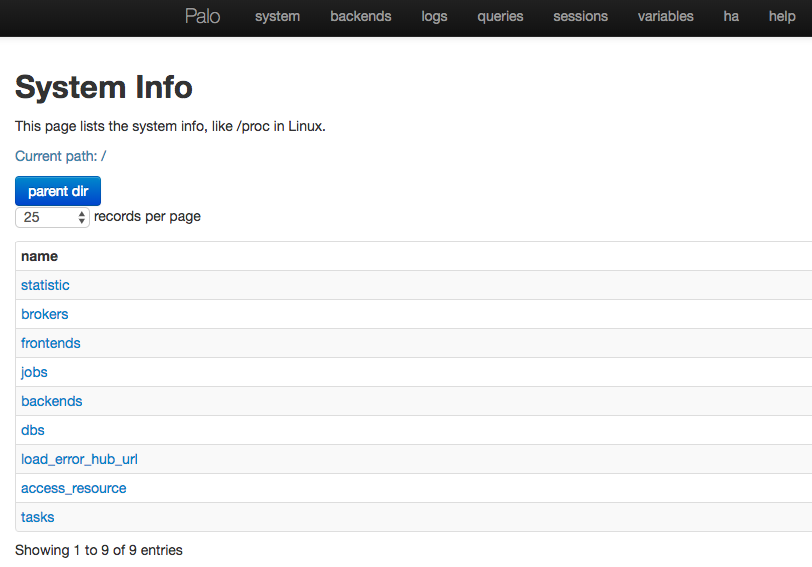Open the help page
Screen dimensions: 812x567
(x=782, y=16)
